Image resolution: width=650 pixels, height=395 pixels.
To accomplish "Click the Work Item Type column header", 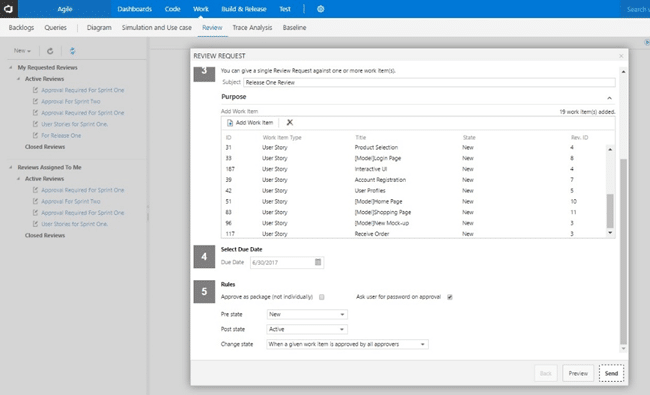I will (282, 138).
